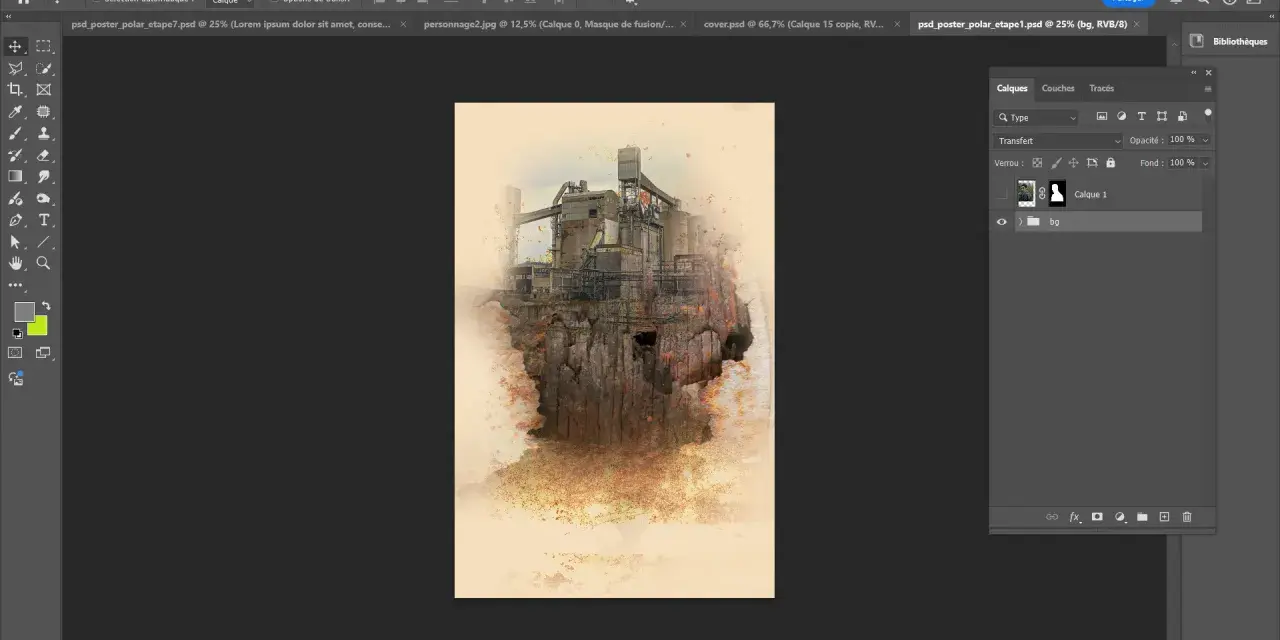Change screen mode icon in toolbar

(x=44, y=352)
